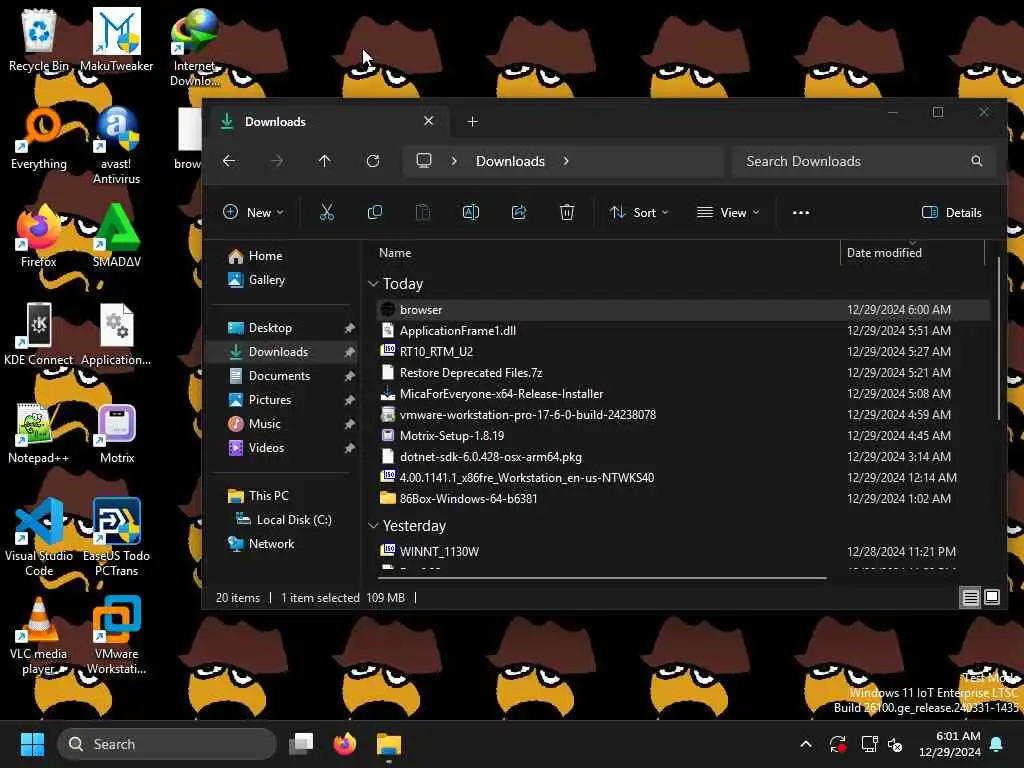Close the Downloads tab
The height and width of the screenshot is (768, 1024).
(x=428, y=121)
